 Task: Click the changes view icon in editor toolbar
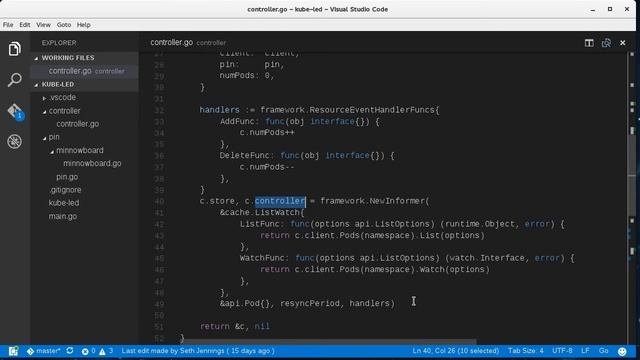pos(606,43)
